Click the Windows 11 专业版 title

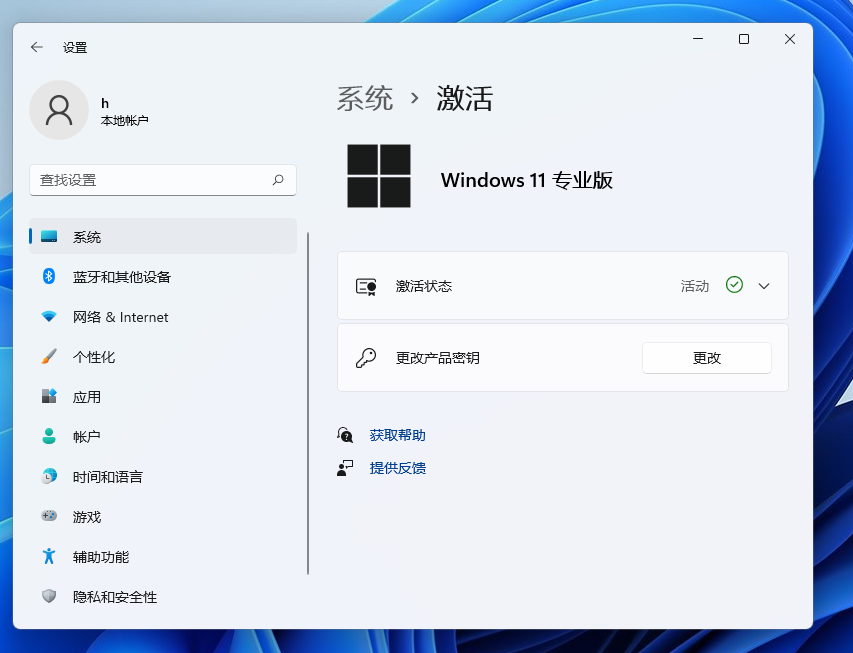coord(527,180)
